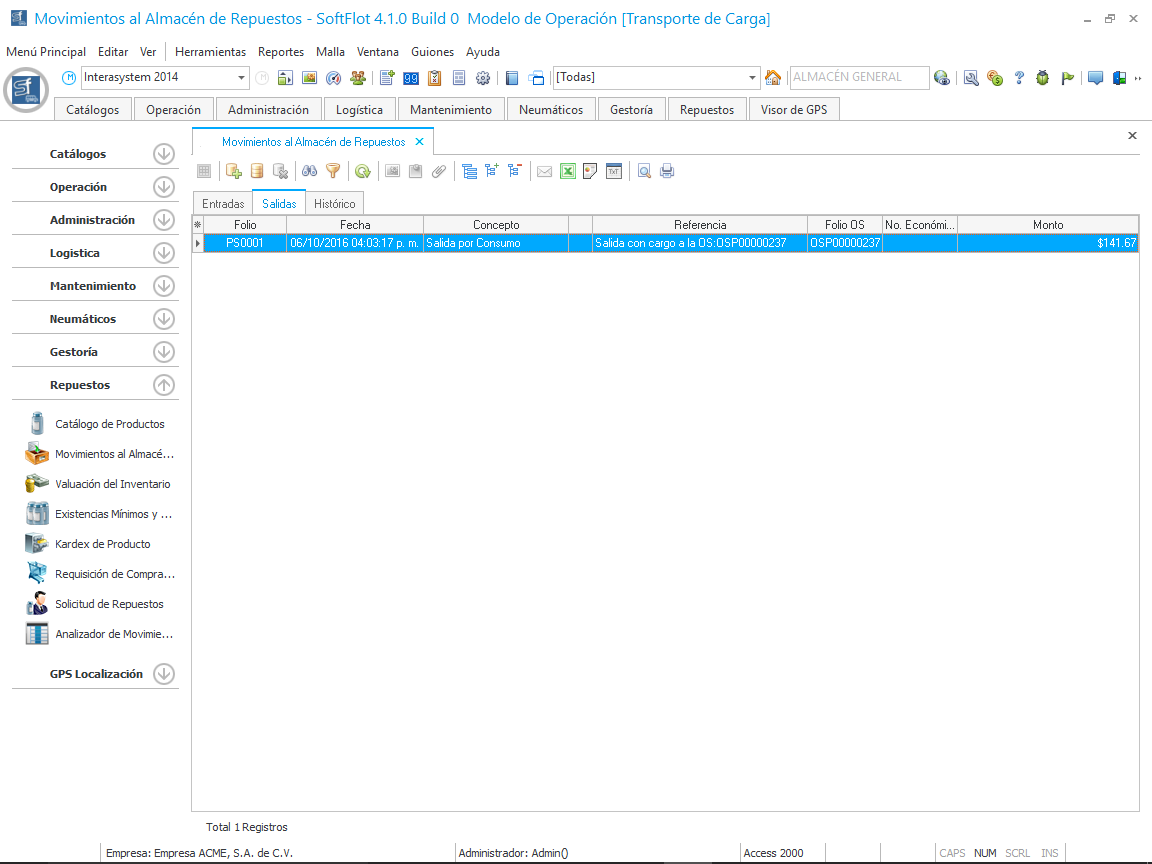Expand the Mantenimiento sidebar section
The image size is (1152, 864).
164,286
